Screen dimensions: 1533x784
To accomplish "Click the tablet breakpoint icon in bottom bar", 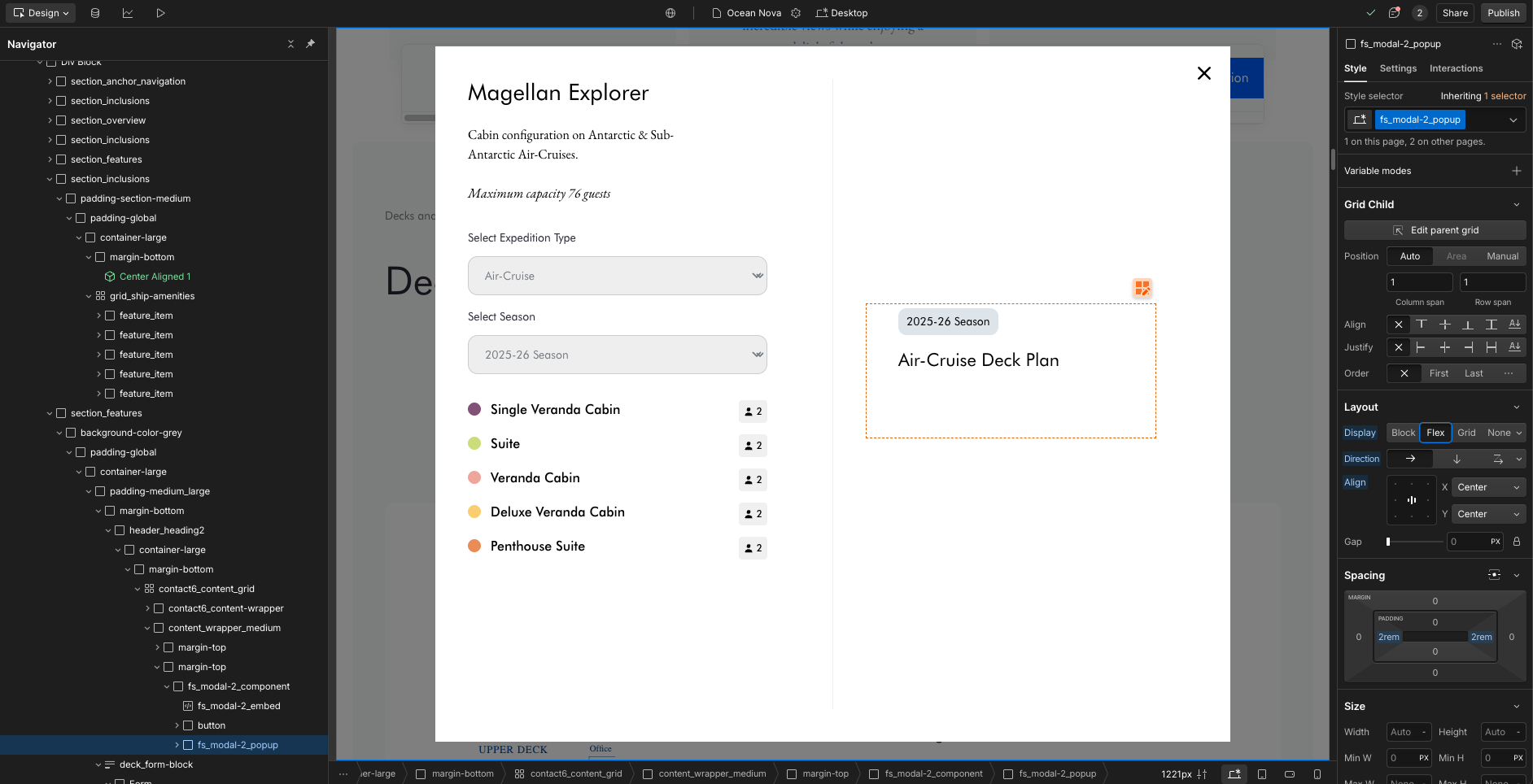I will click(1262, 774).
